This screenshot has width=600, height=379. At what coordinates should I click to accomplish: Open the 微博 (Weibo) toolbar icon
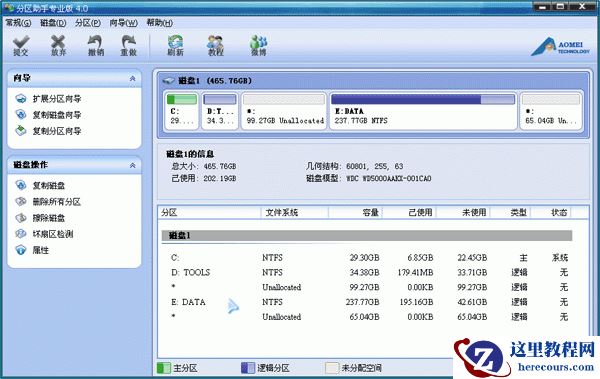coord(259,46)
